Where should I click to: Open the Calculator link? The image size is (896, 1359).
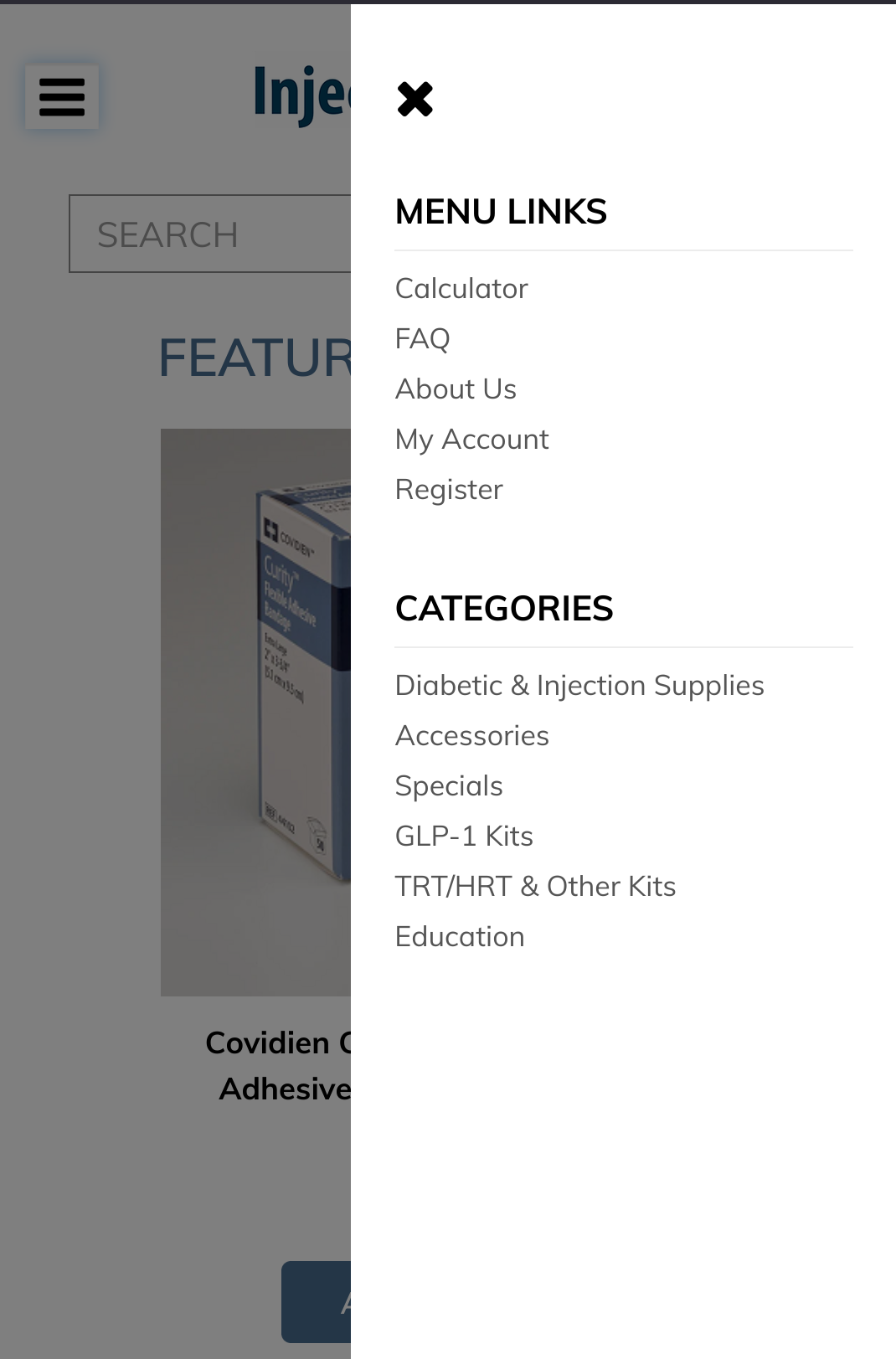[461, 289]
